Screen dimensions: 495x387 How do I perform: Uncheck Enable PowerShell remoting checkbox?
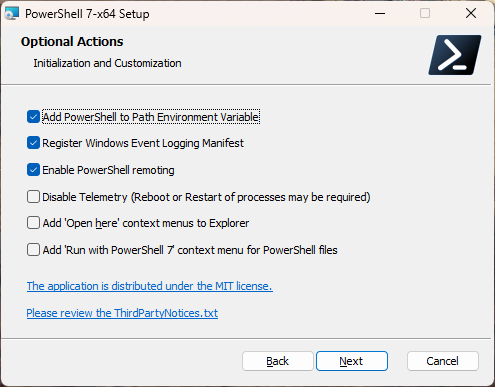pos(33,170)
